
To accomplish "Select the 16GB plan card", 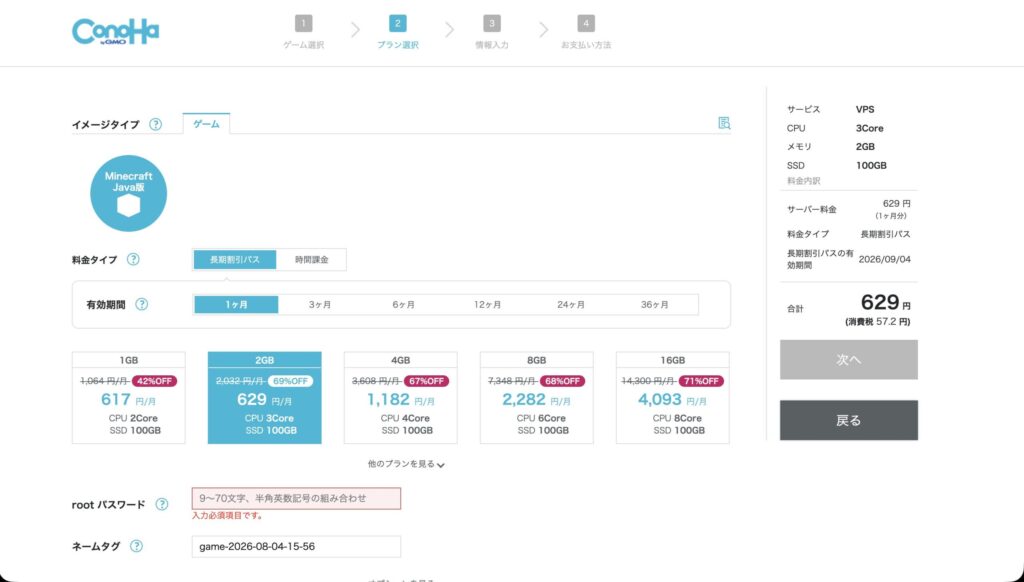I will [673, 398].
